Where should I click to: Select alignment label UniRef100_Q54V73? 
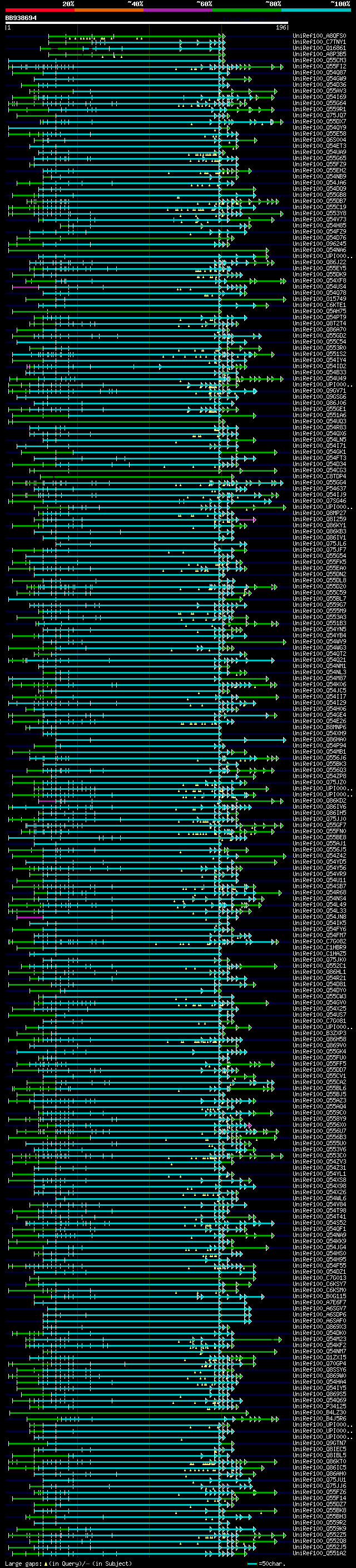point(319,219)
